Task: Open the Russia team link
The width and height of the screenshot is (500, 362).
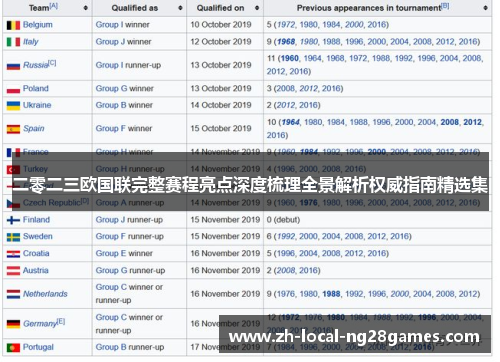Action: point(36,65)
